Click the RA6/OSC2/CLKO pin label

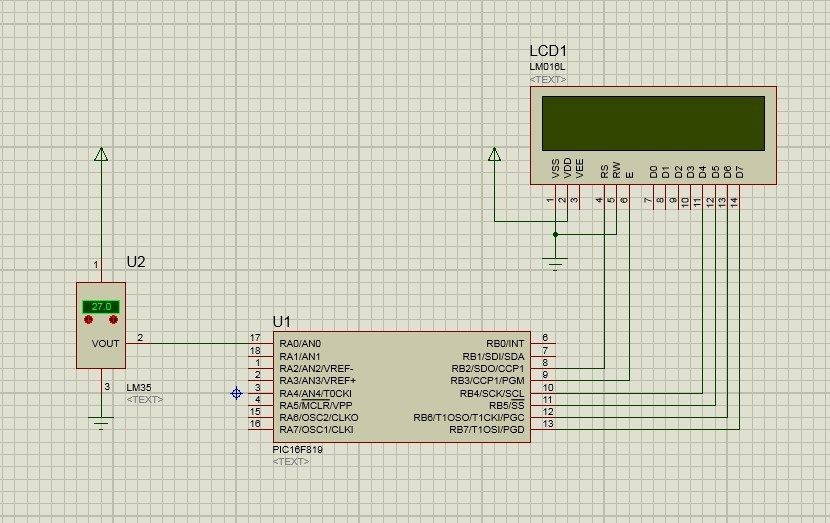pyautogui.click(x=319, y=418)
